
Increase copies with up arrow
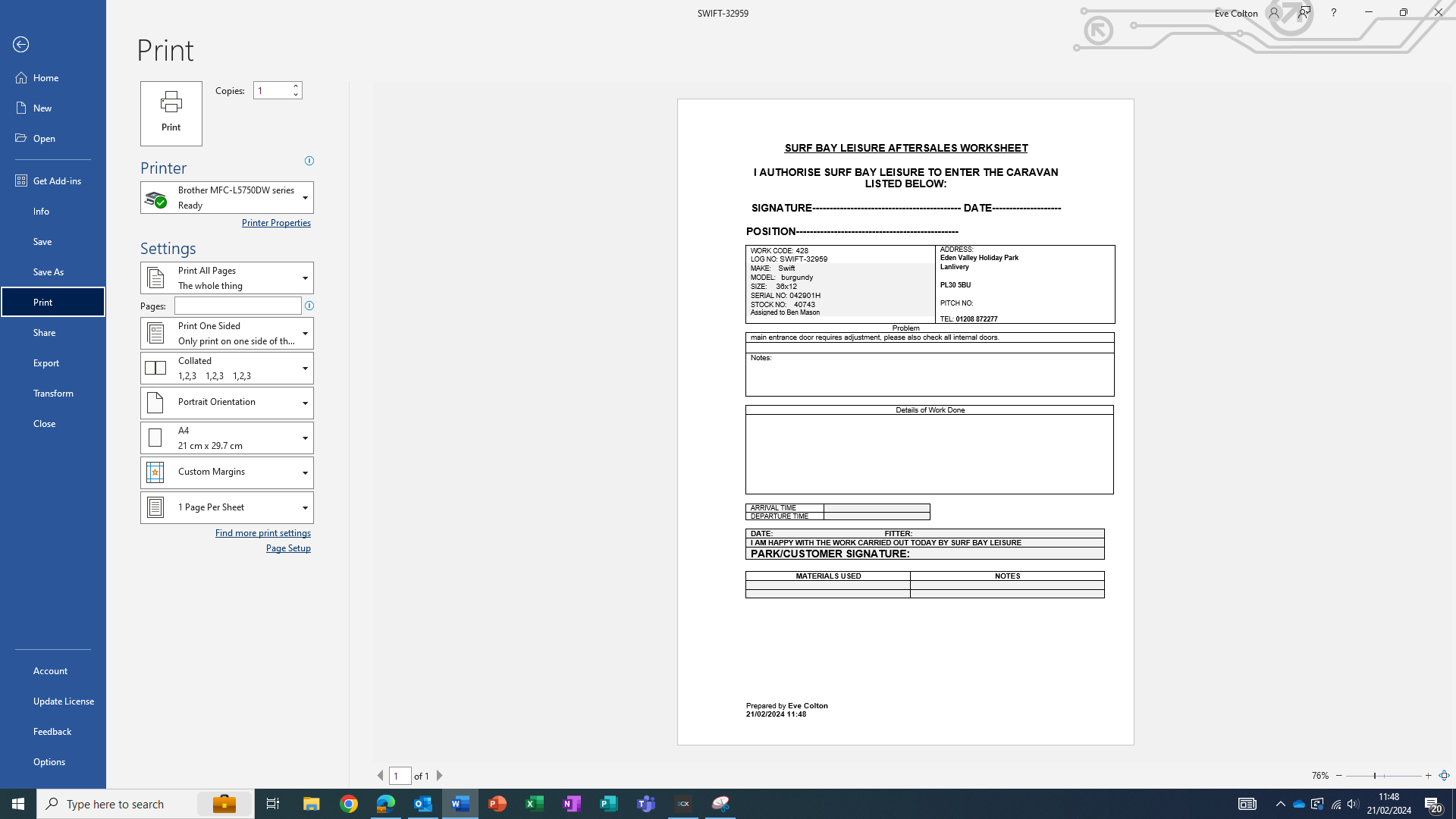[x=296, y=86]
